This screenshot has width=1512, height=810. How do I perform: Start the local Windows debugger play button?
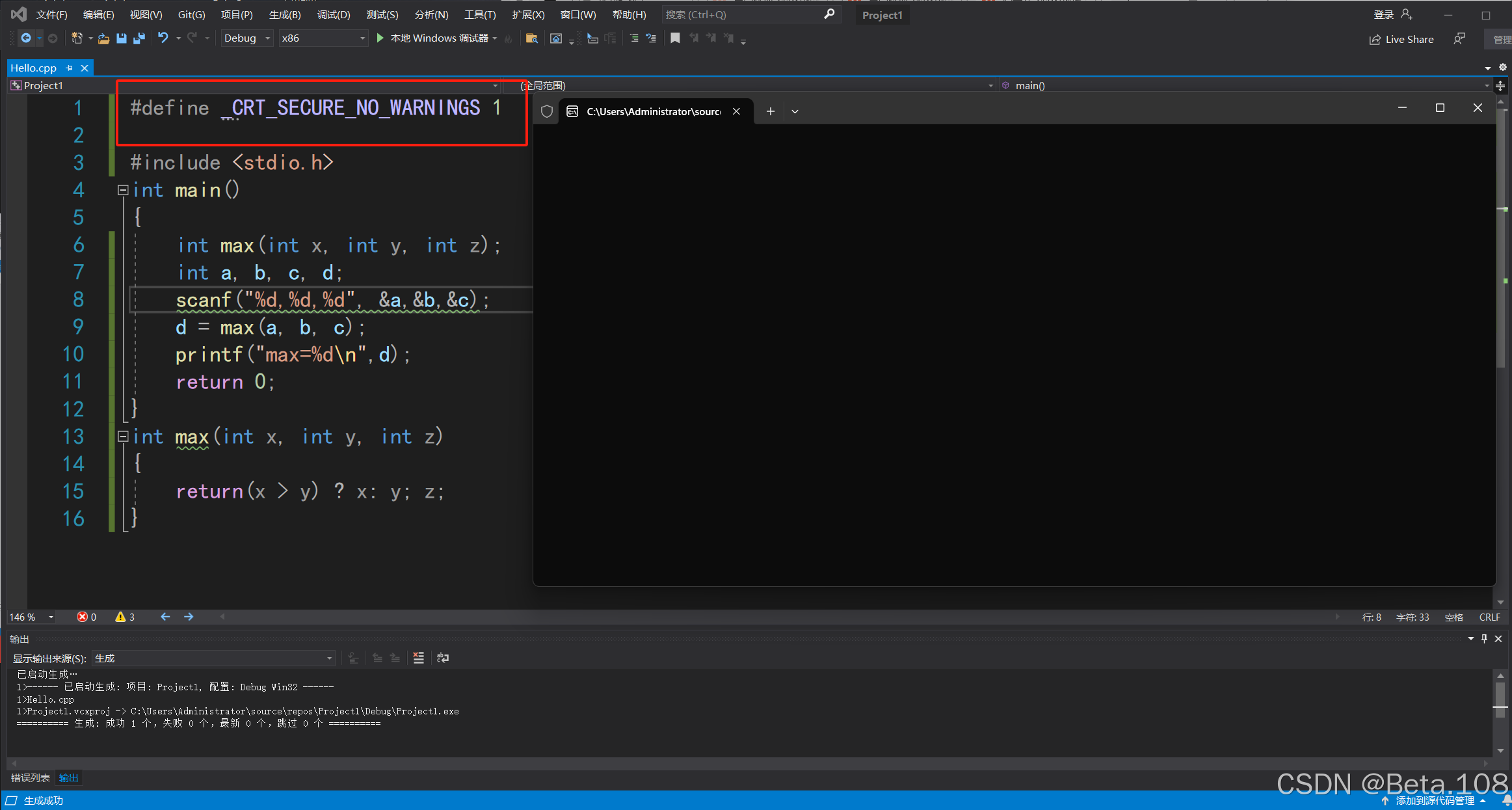[380, 38]
